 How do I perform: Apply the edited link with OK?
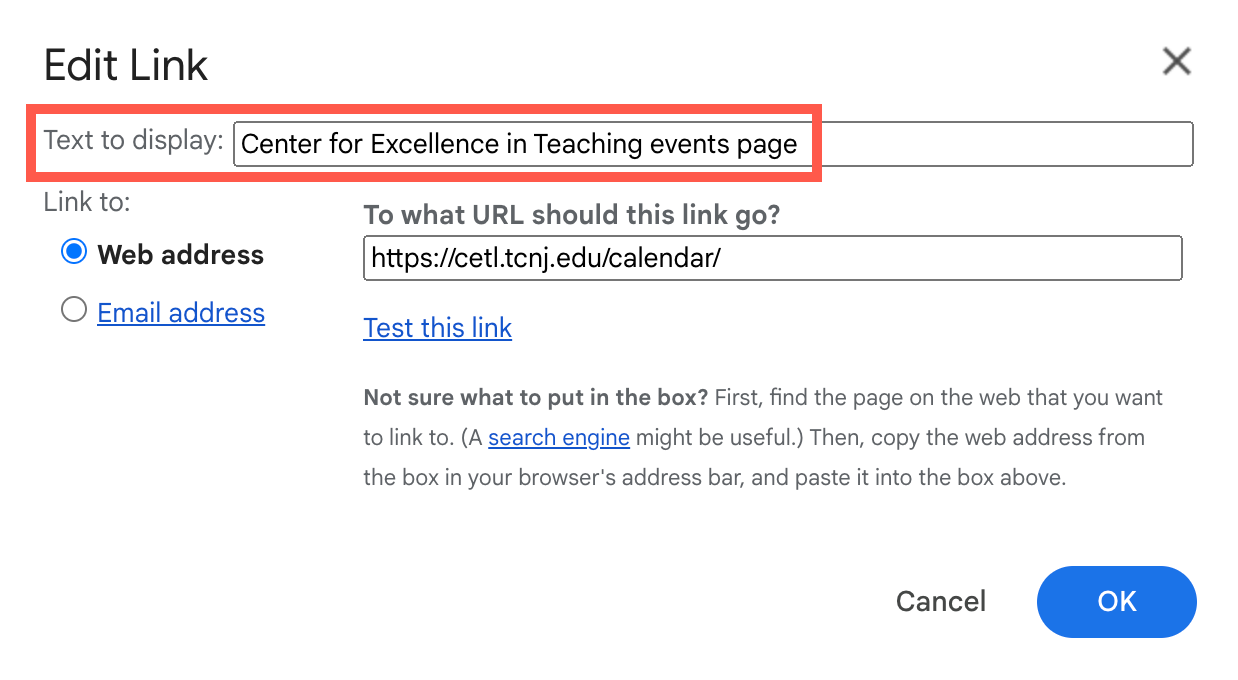click(1116, 601)
